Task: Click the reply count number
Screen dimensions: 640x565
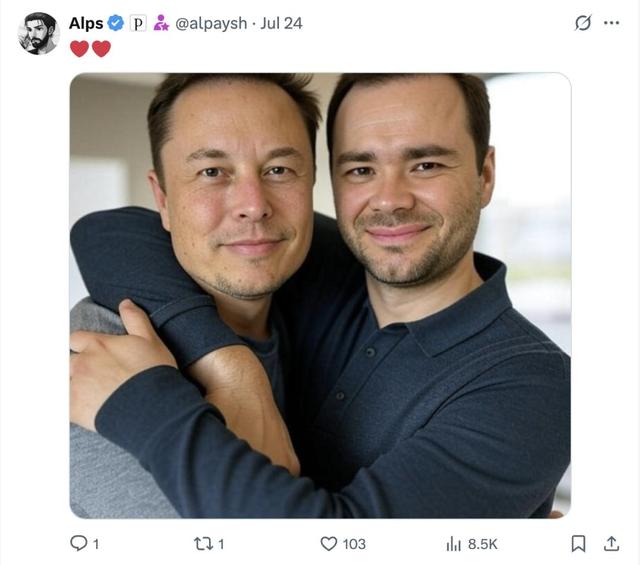Action: pos(96,544)
